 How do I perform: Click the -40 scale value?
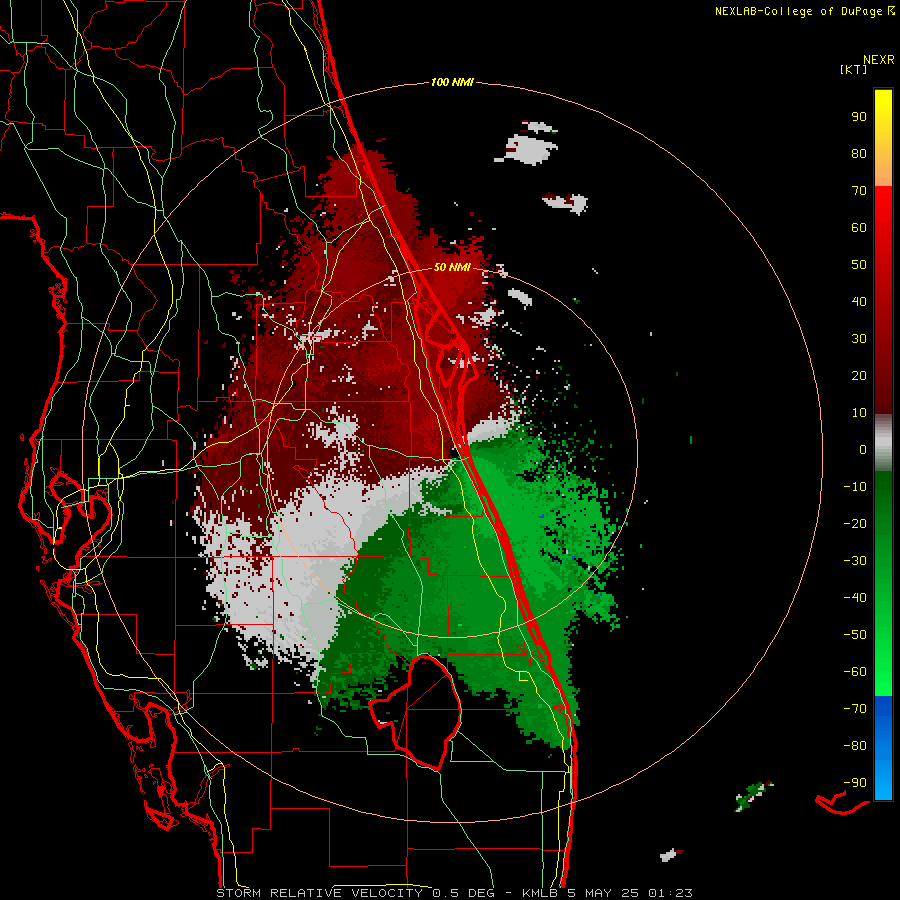point(855,598)
